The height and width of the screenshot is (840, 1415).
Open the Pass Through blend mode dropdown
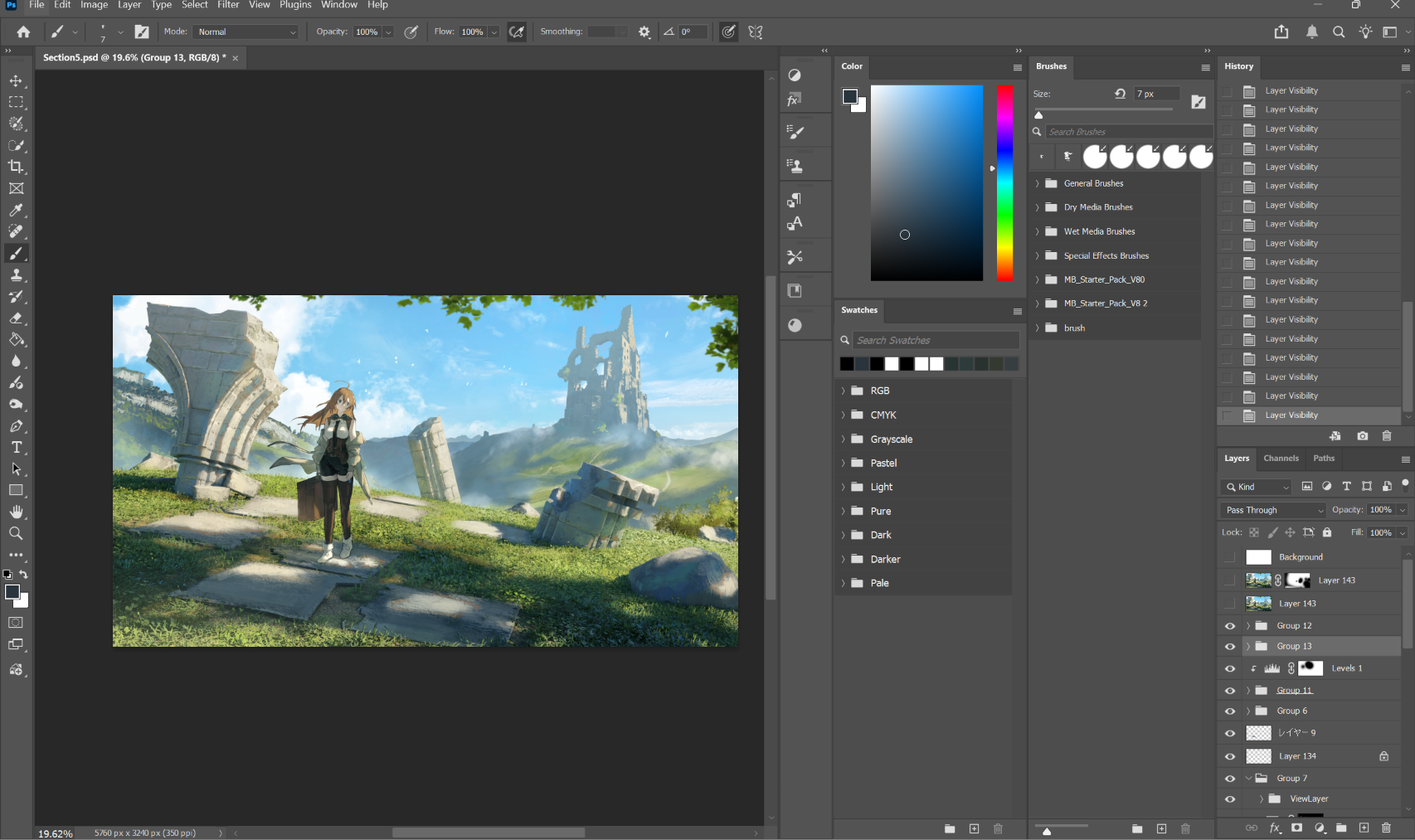pyautogui.click(x=1273, y=510)
